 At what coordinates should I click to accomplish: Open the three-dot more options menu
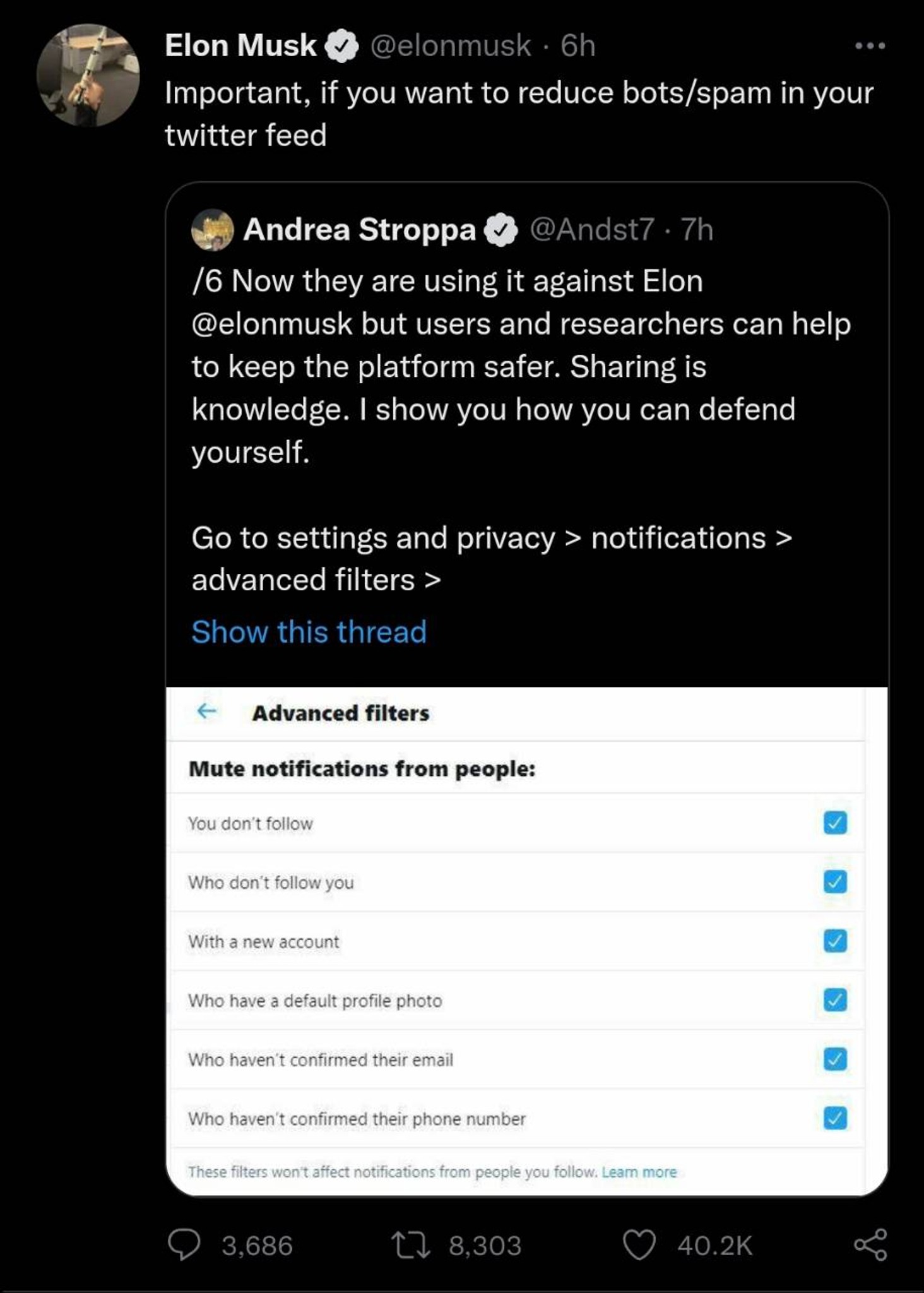[870, 46]
